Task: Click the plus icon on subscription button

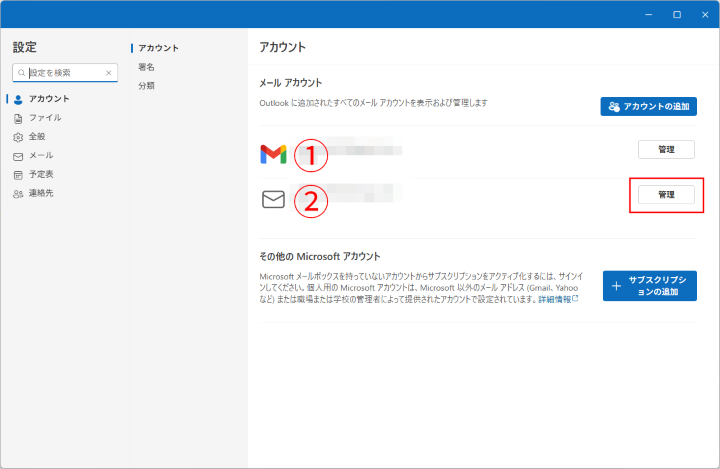Action: coord(617,286)
